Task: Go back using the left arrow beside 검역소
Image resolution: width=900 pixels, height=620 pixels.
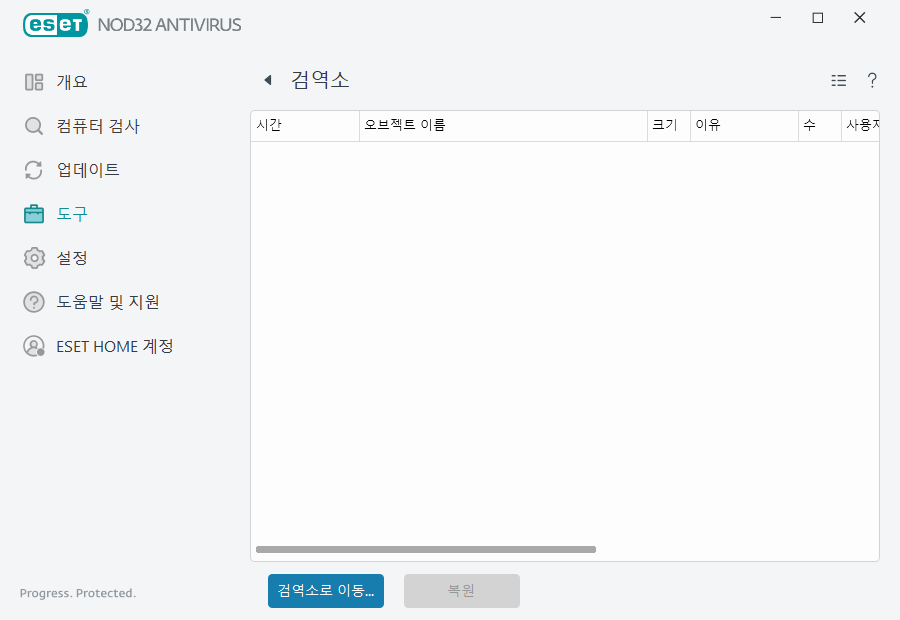Action: click(268, 79)
